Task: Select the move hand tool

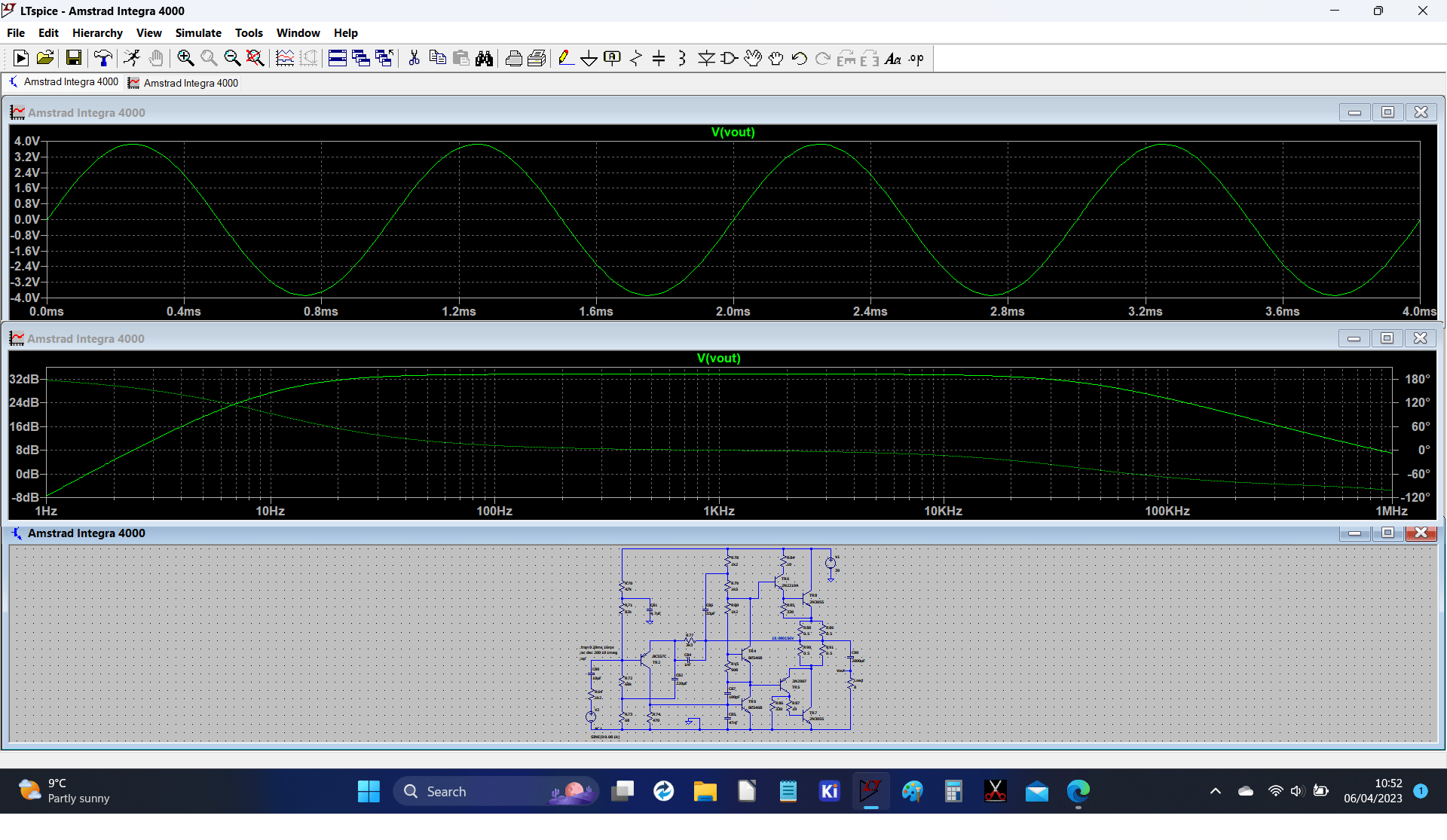Action: click(753, 58)
